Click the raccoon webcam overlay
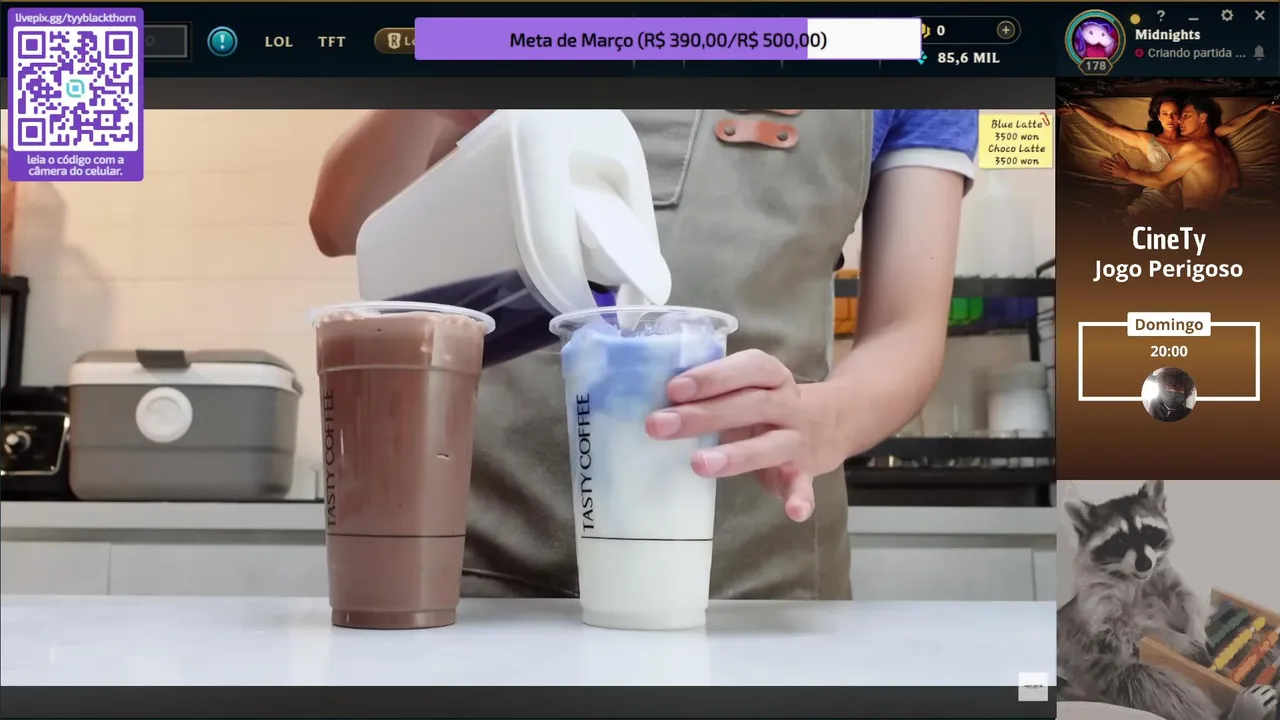 pos(1168,600)
